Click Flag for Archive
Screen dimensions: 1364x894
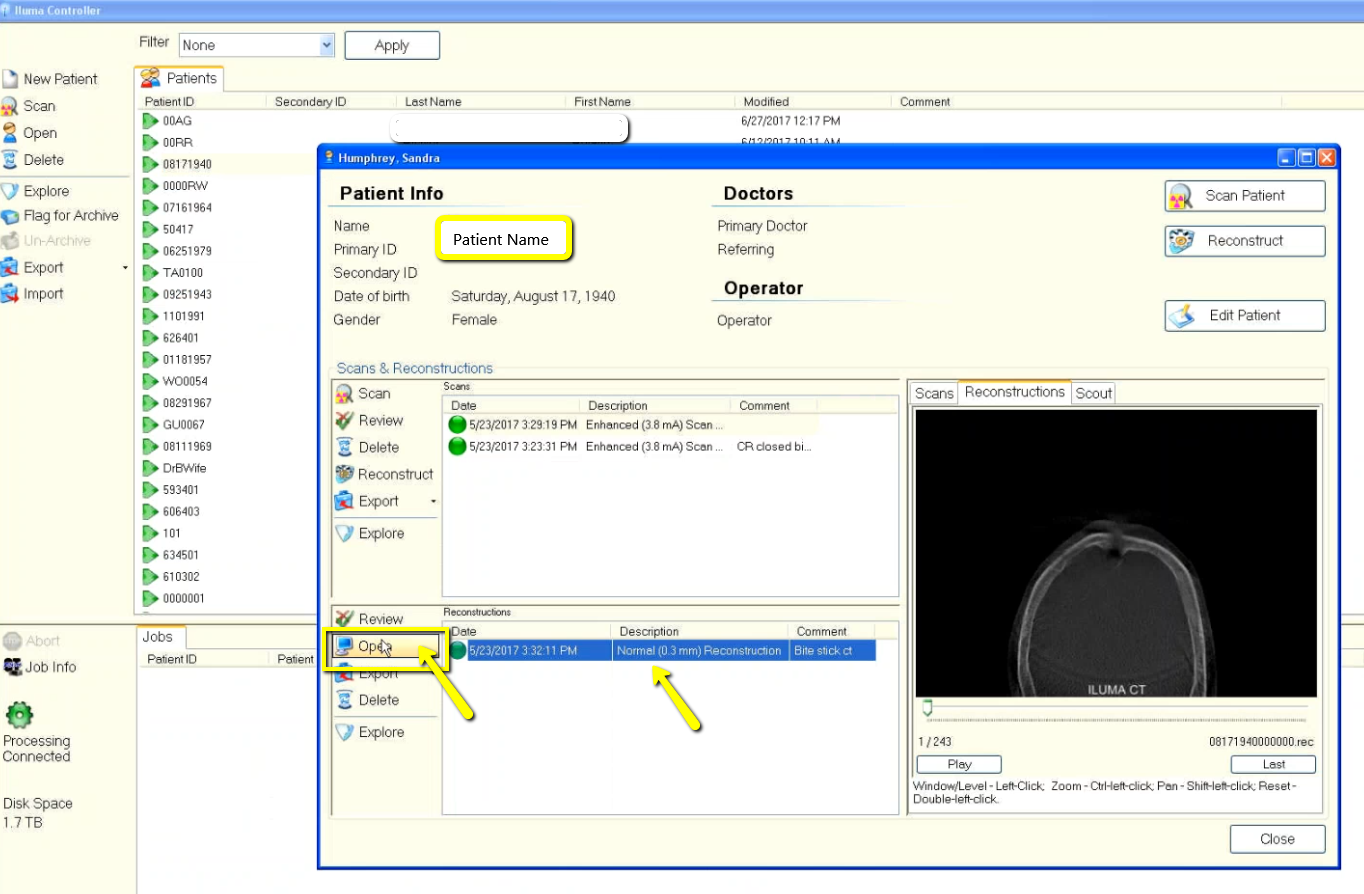61,215
